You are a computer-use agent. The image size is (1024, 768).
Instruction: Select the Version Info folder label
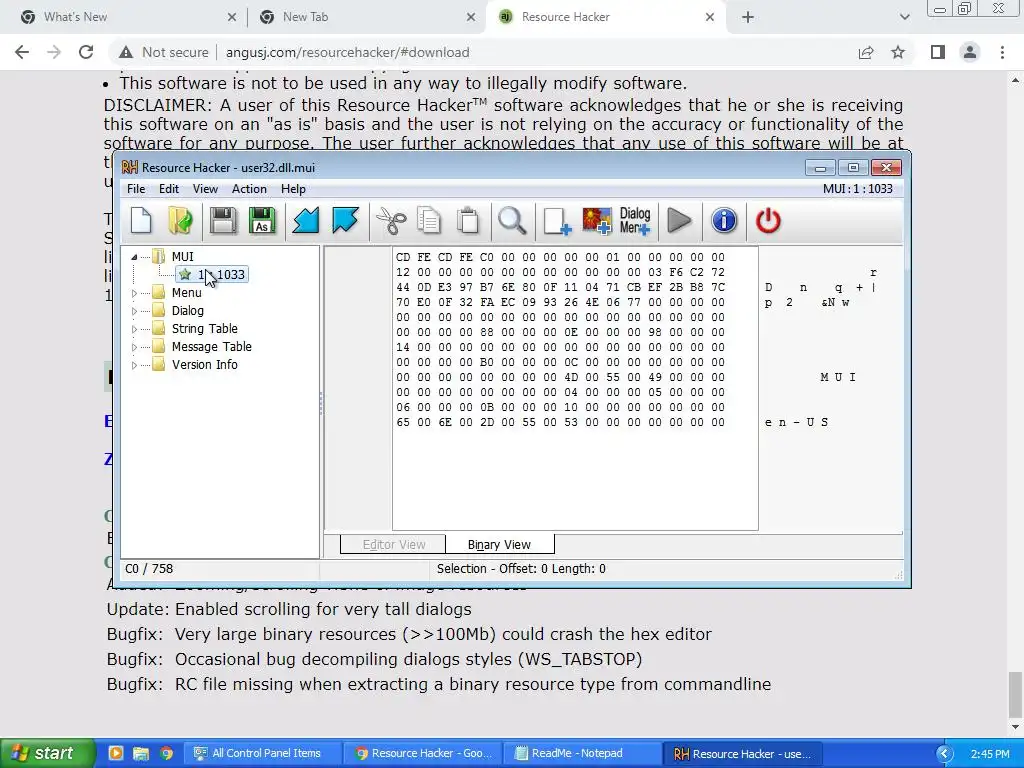tap(204, 364)
